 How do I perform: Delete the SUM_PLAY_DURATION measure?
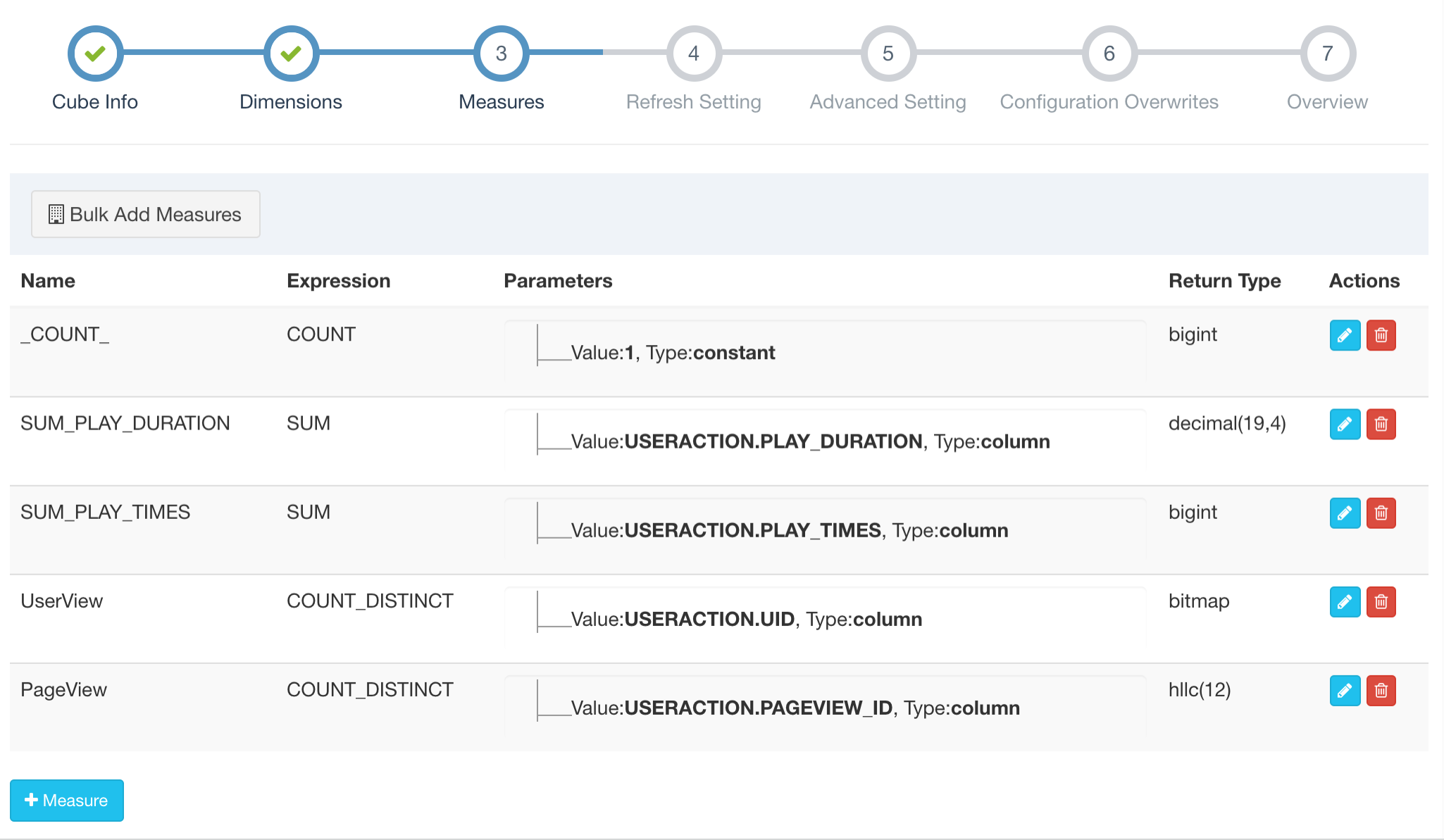pyautogui.click(x=1381, y=424)
